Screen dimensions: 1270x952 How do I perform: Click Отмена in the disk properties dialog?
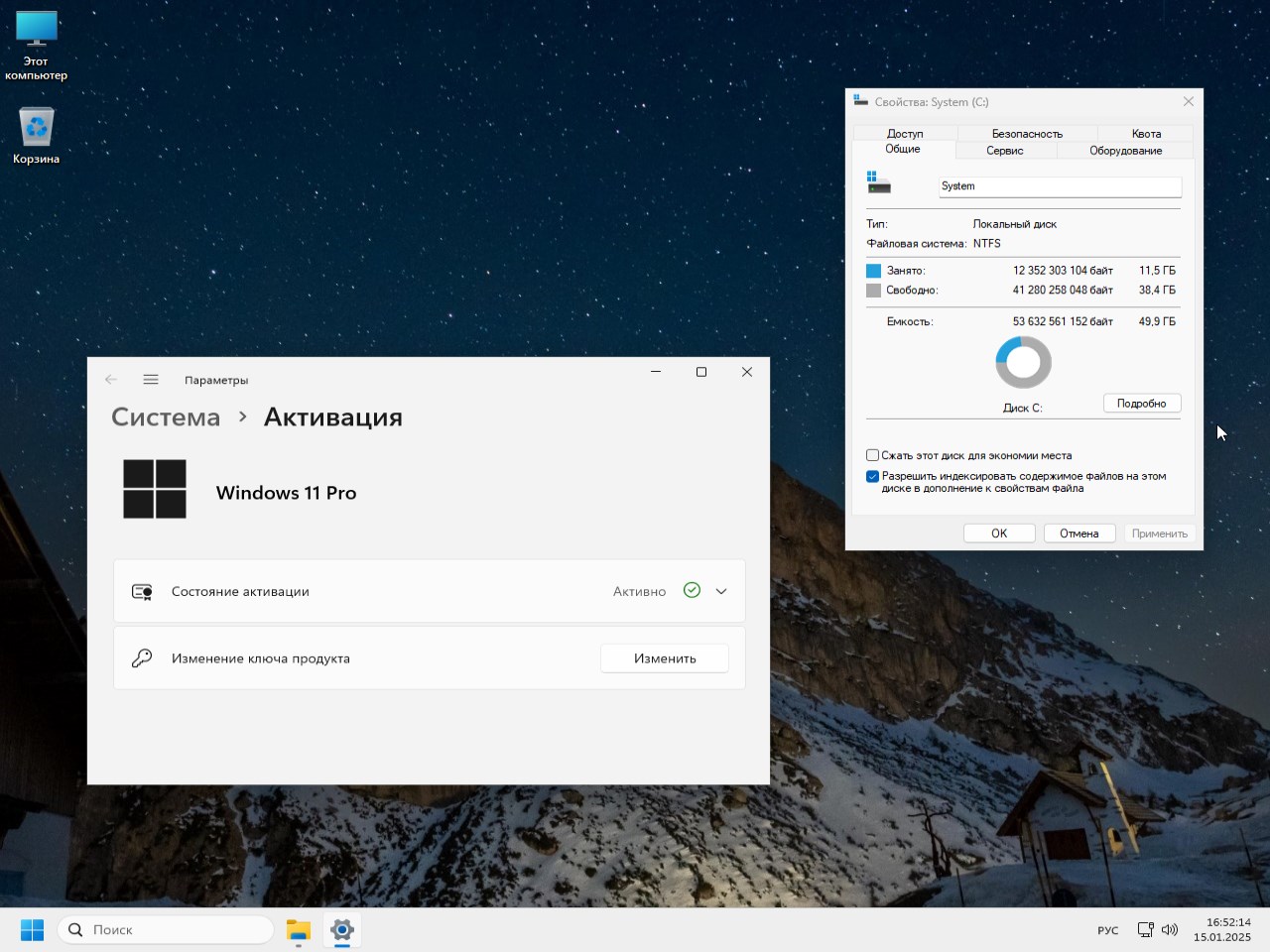pos(1079,534)
